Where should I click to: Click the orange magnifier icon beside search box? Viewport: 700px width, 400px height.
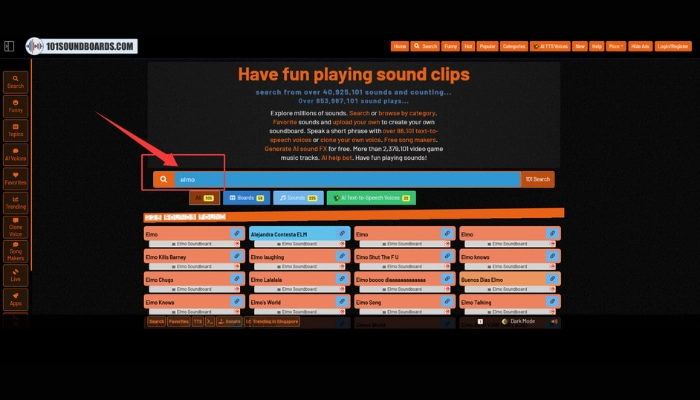pyautogui.click(x=164, y=179)
